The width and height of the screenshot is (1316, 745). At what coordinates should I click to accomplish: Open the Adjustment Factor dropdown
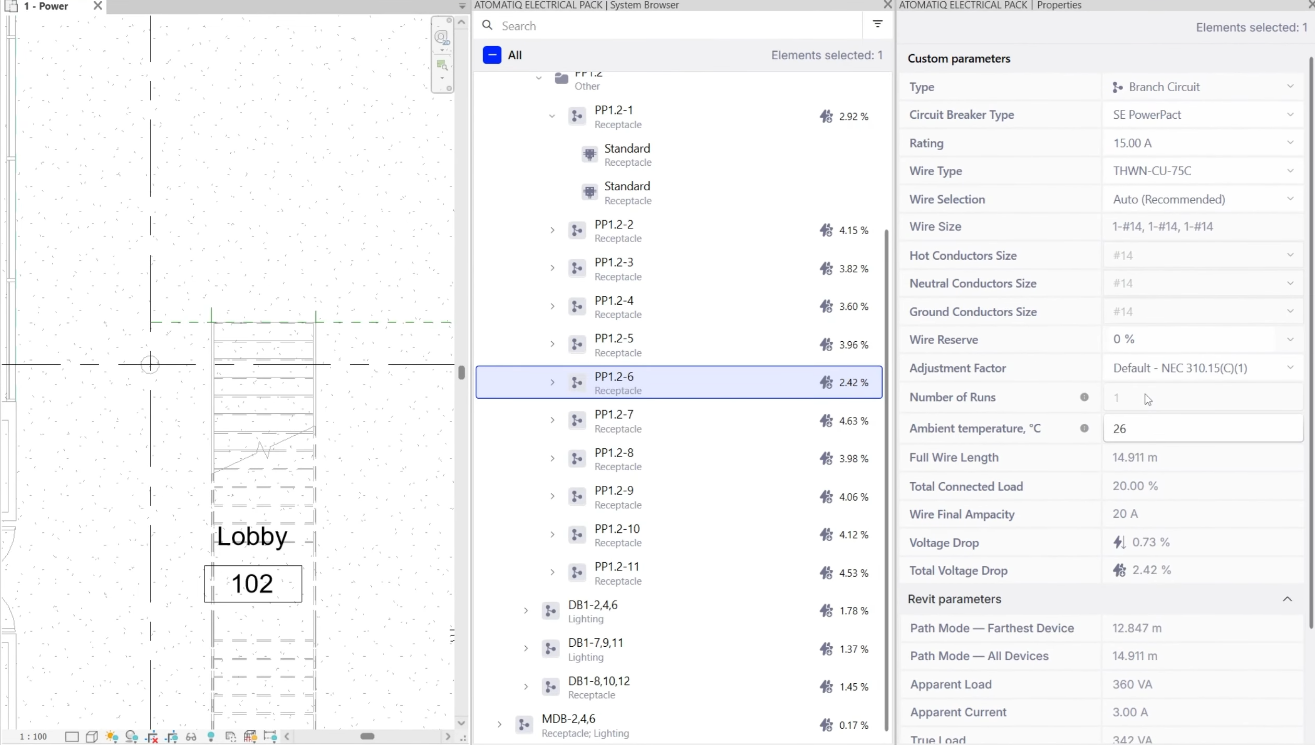click(x=1202, y=368)
